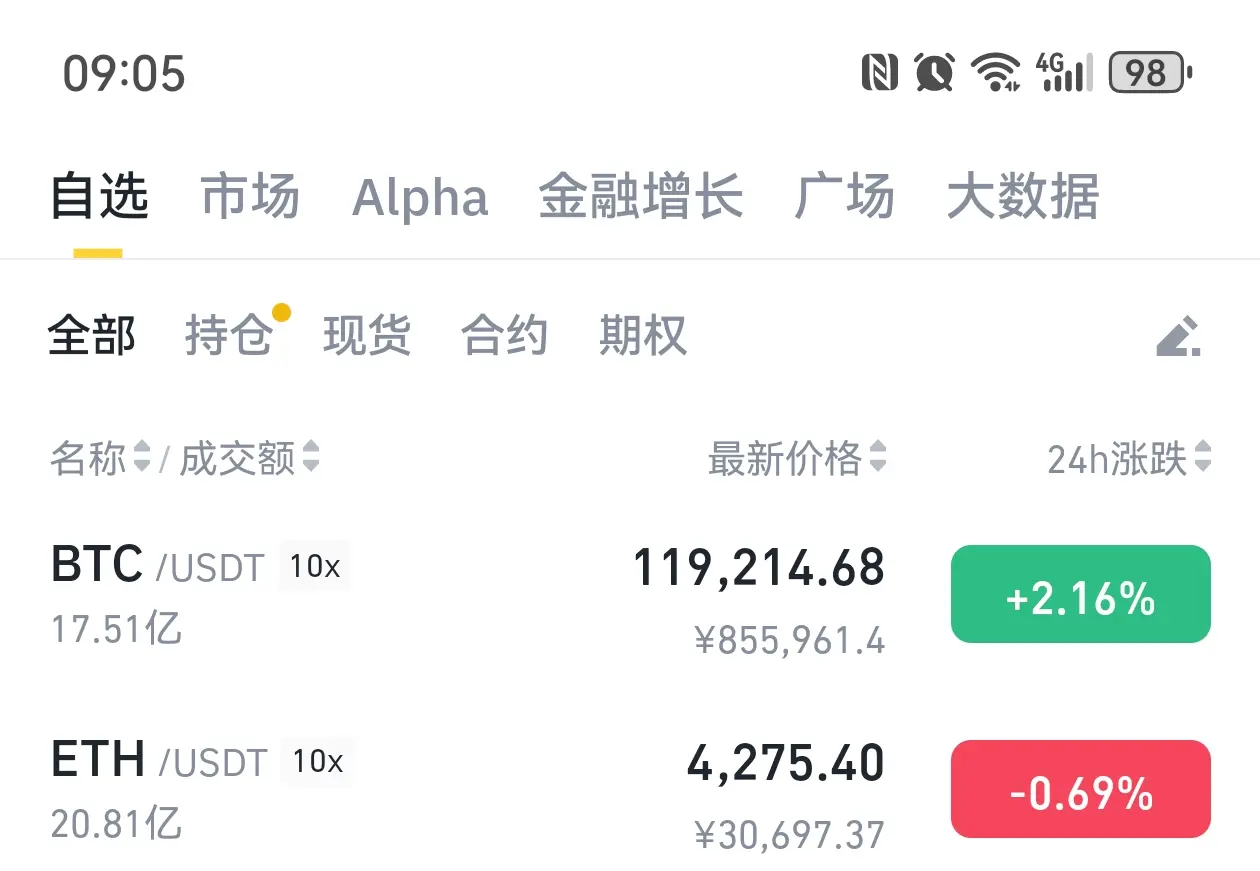1260x871 pixels.
Task: Tap the 4G signal strength icon
Action: coord(1063,73)
